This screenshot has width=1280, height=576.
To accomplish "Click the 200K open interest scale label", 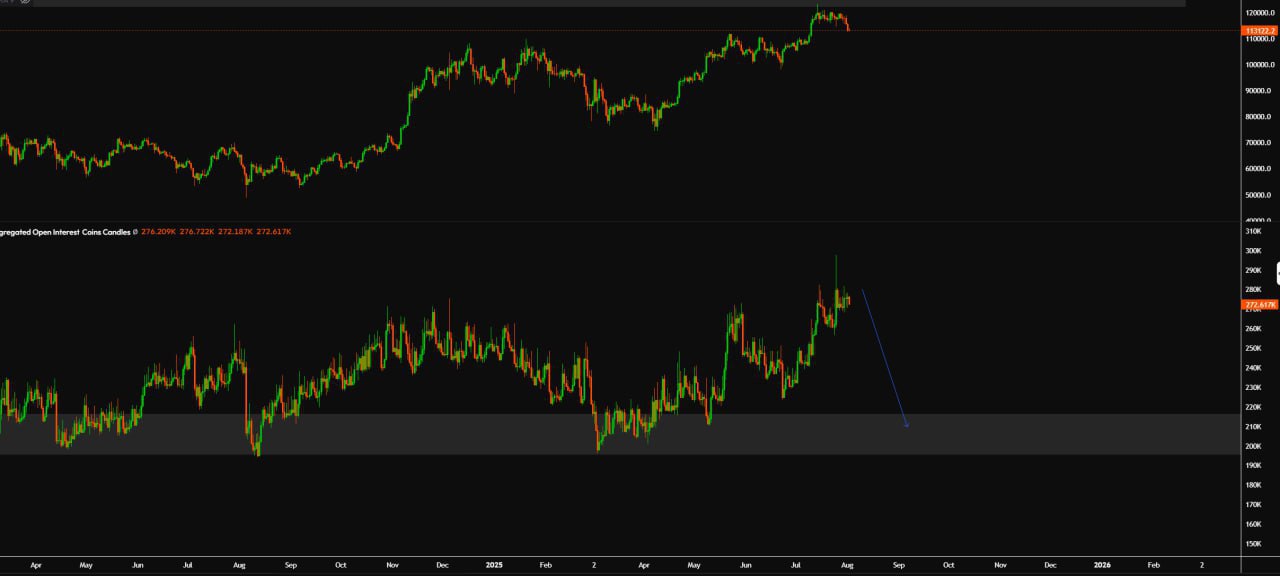I will 1253,446.
